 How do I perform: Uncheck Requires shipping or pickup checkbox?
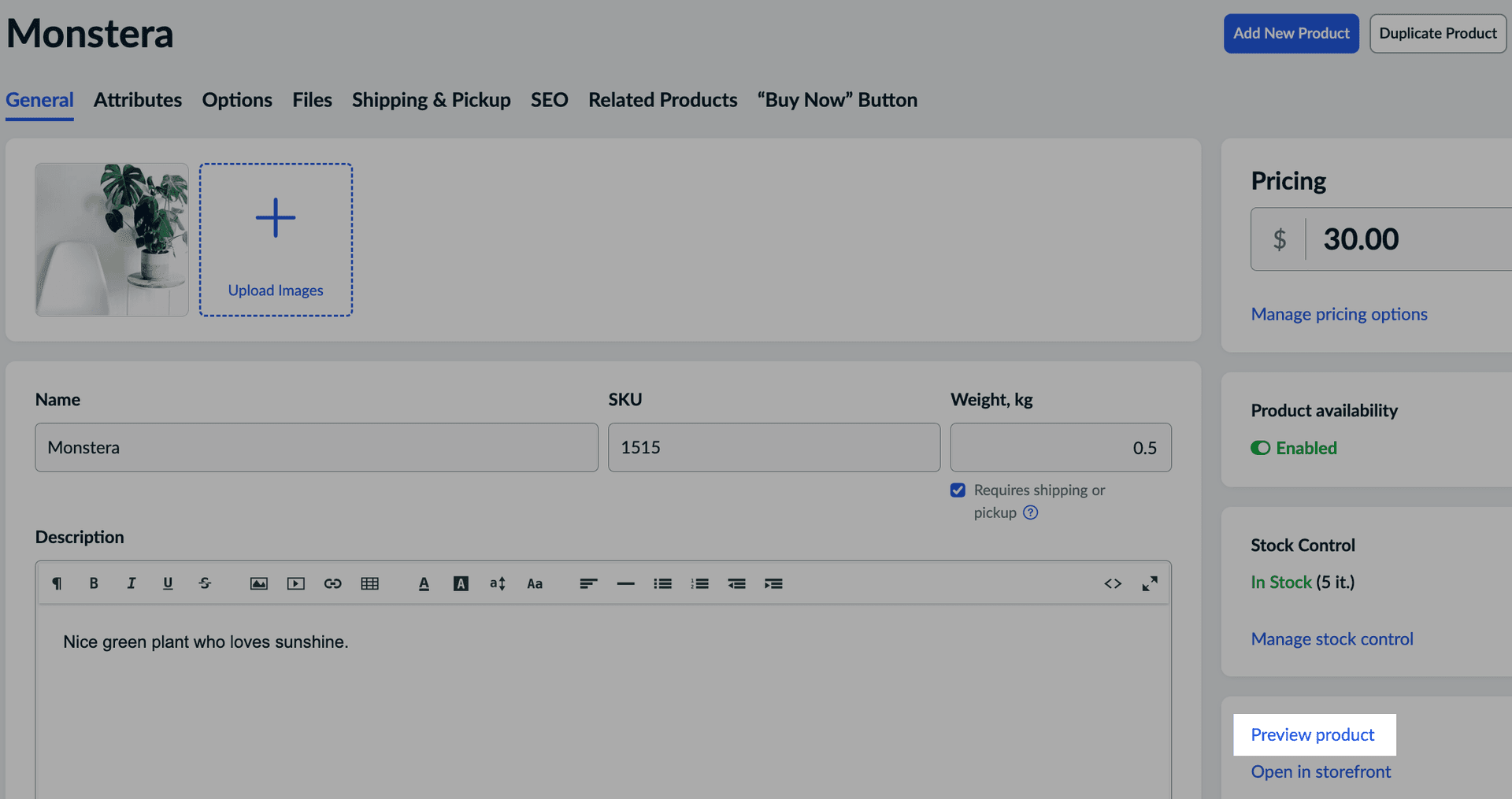tap(958, 490)
